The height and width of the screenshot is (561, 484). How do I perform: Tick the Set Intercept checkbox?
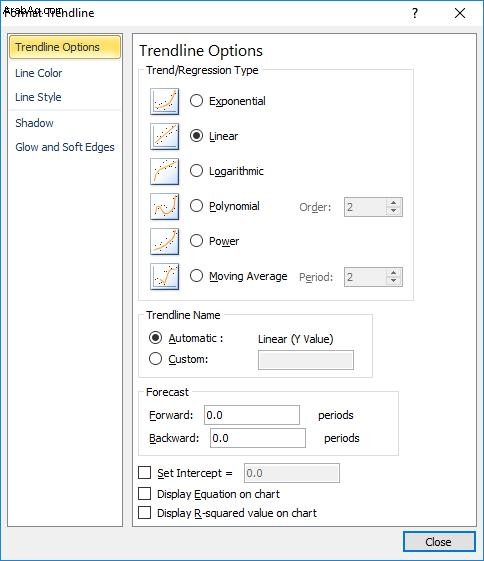145,472
